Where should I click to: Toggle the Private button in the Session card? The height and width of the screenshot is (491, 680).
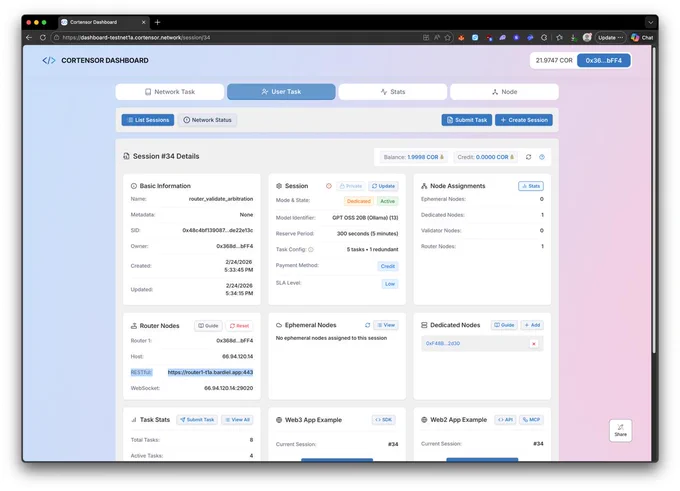click(350, 186)
